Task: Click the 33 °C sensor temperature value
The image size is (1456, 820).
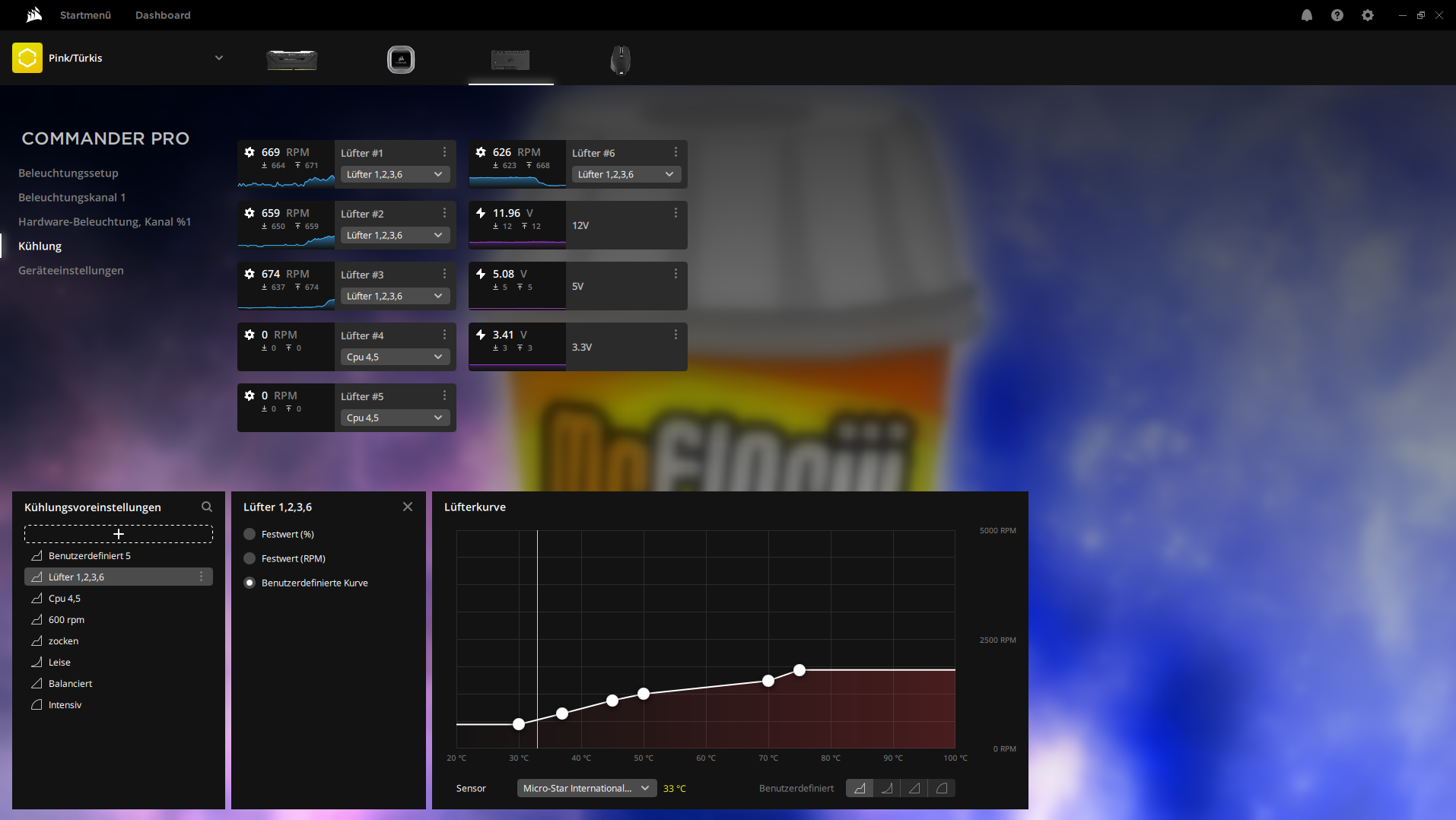Action: pos(675,789)
